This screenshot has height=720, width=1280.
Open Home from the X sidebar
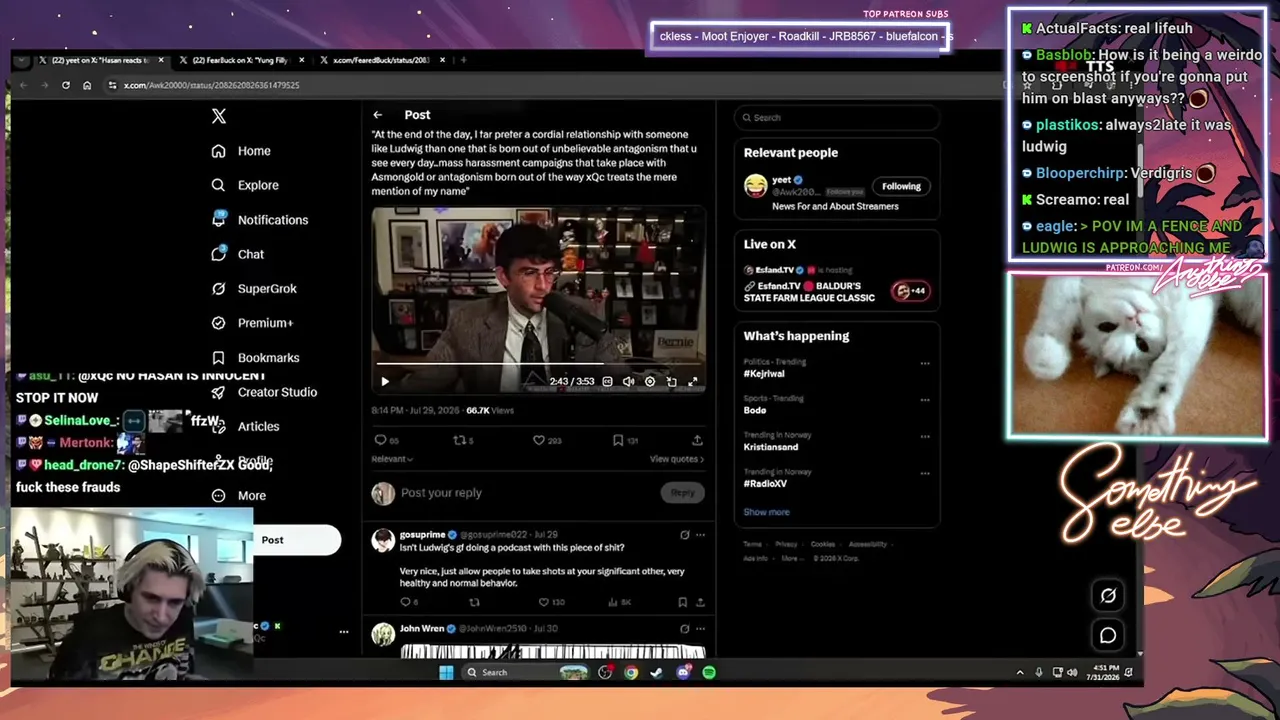tap(241, 151)
